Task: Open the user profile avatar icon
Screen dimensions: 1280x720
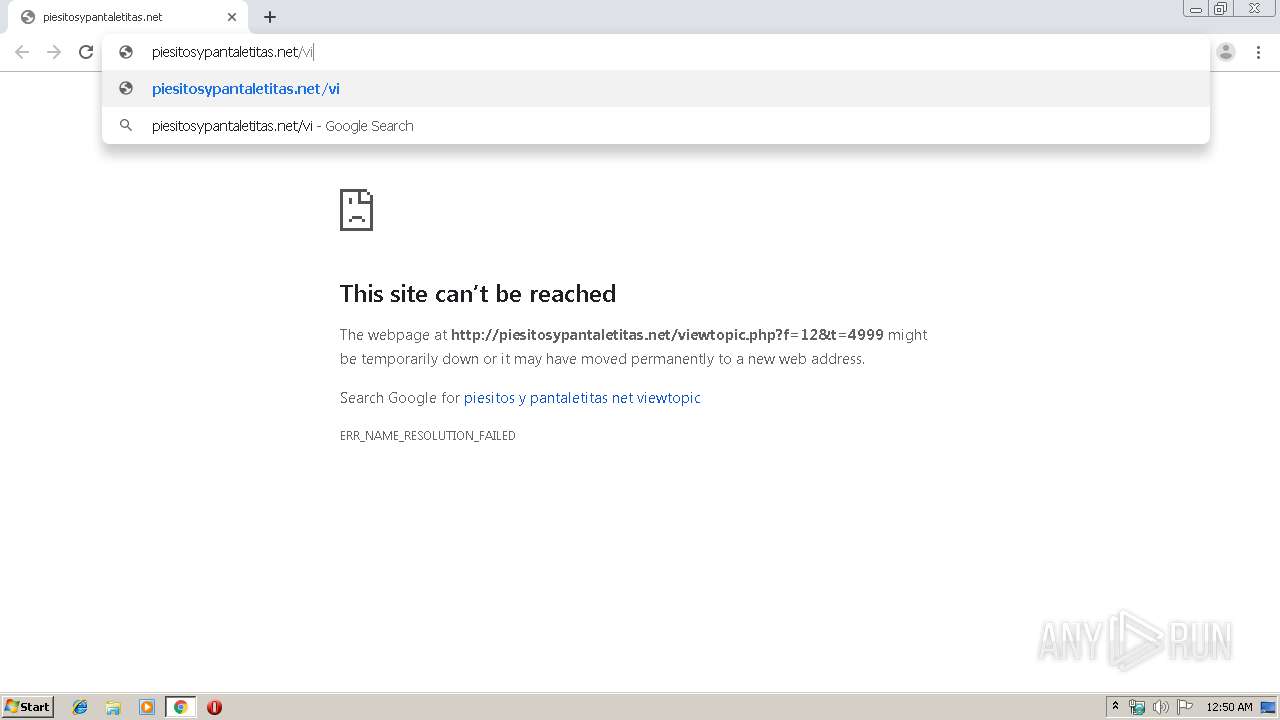Action: (x=1226, y=52)
